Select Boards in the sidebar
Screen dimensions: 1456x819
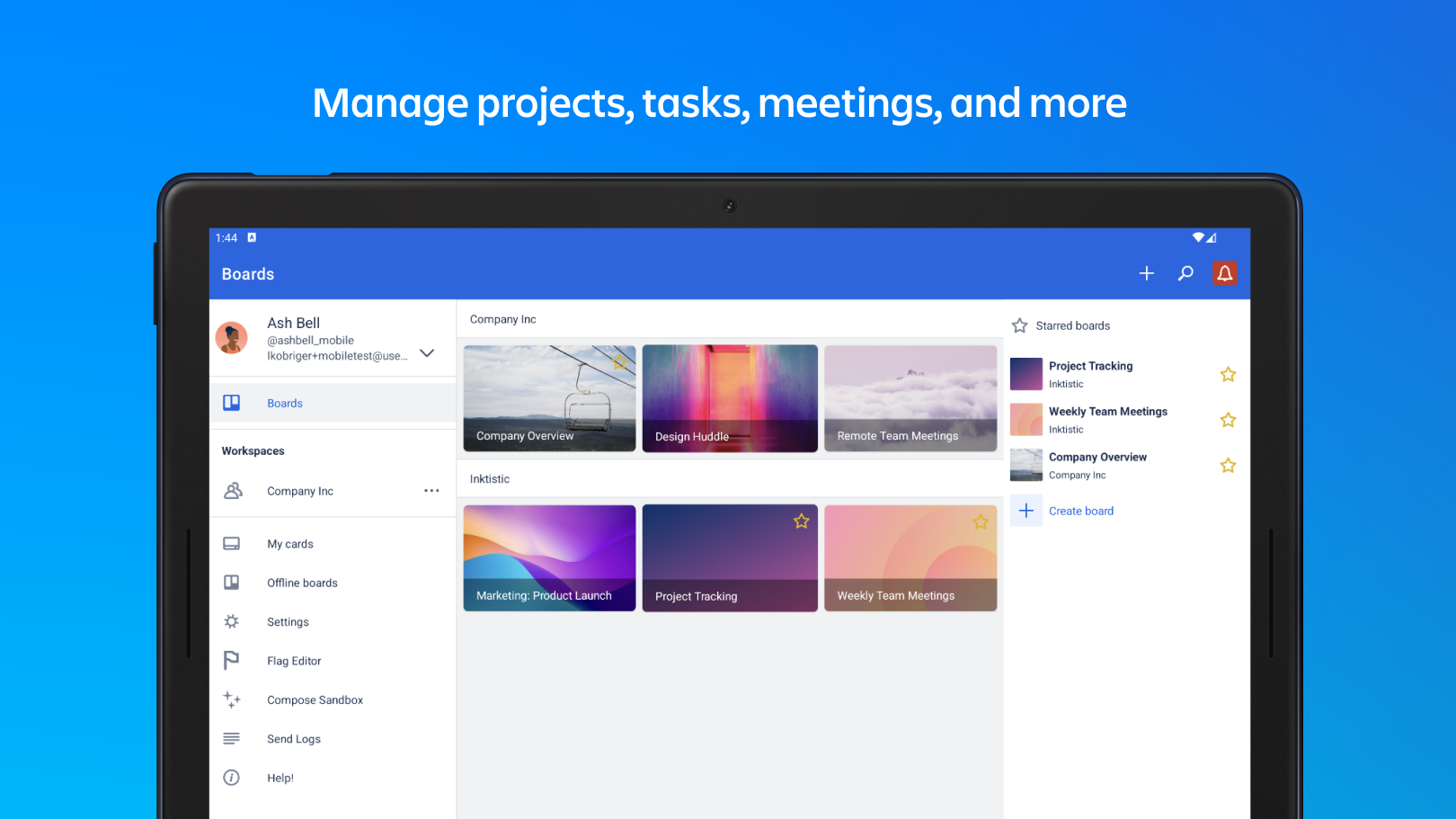(284, 403)
